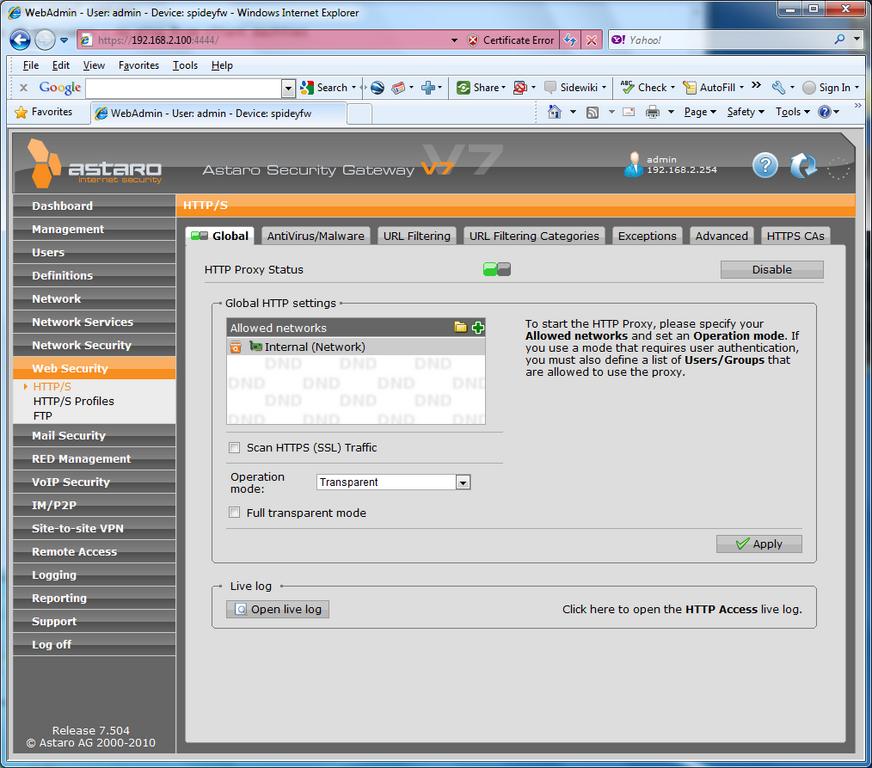872x768 pixels.
Task: Click the Google toolbar popup blocker icon
Action: coord(519,87)
